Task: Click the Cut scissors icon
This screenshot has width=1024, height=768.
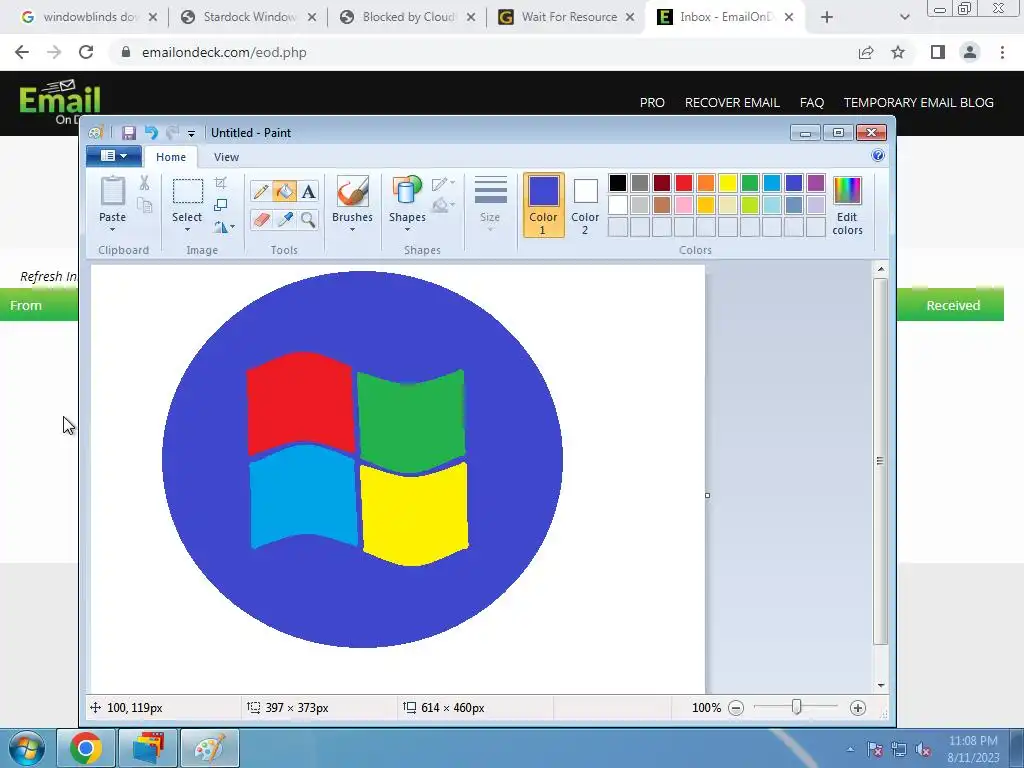Action: point(144,184)
